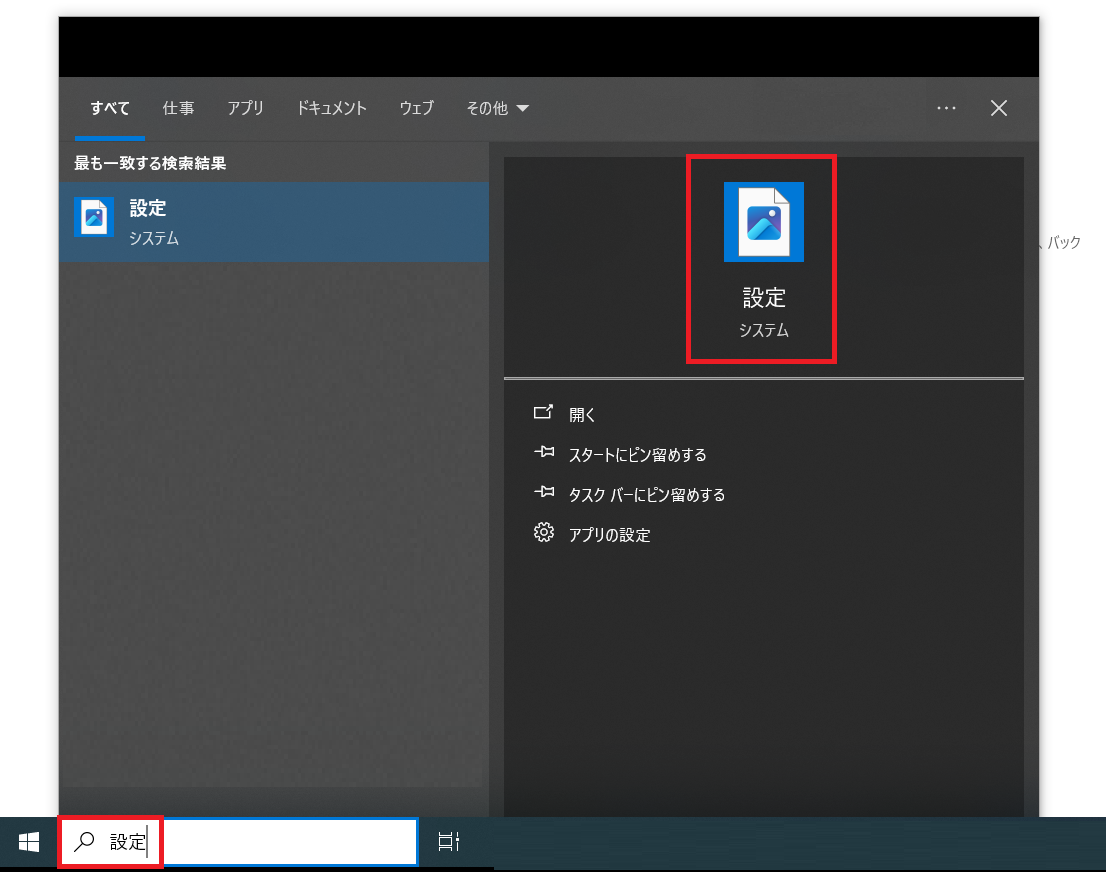Viewport: 1106px width, 872px height.
Task: Select the 設定 システム best match result
Action: [x=274, y=222]
